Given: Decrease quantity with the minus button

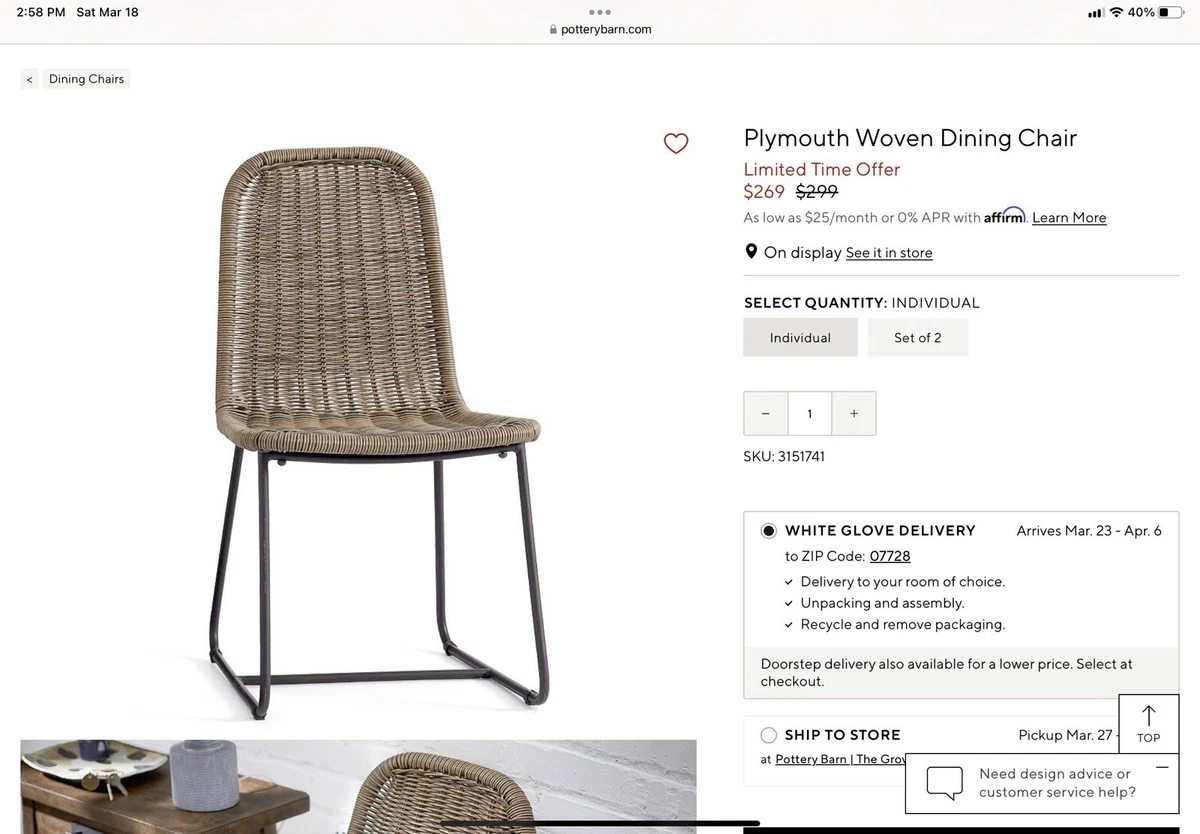Looking at the screenshot, I should [766, 413].
